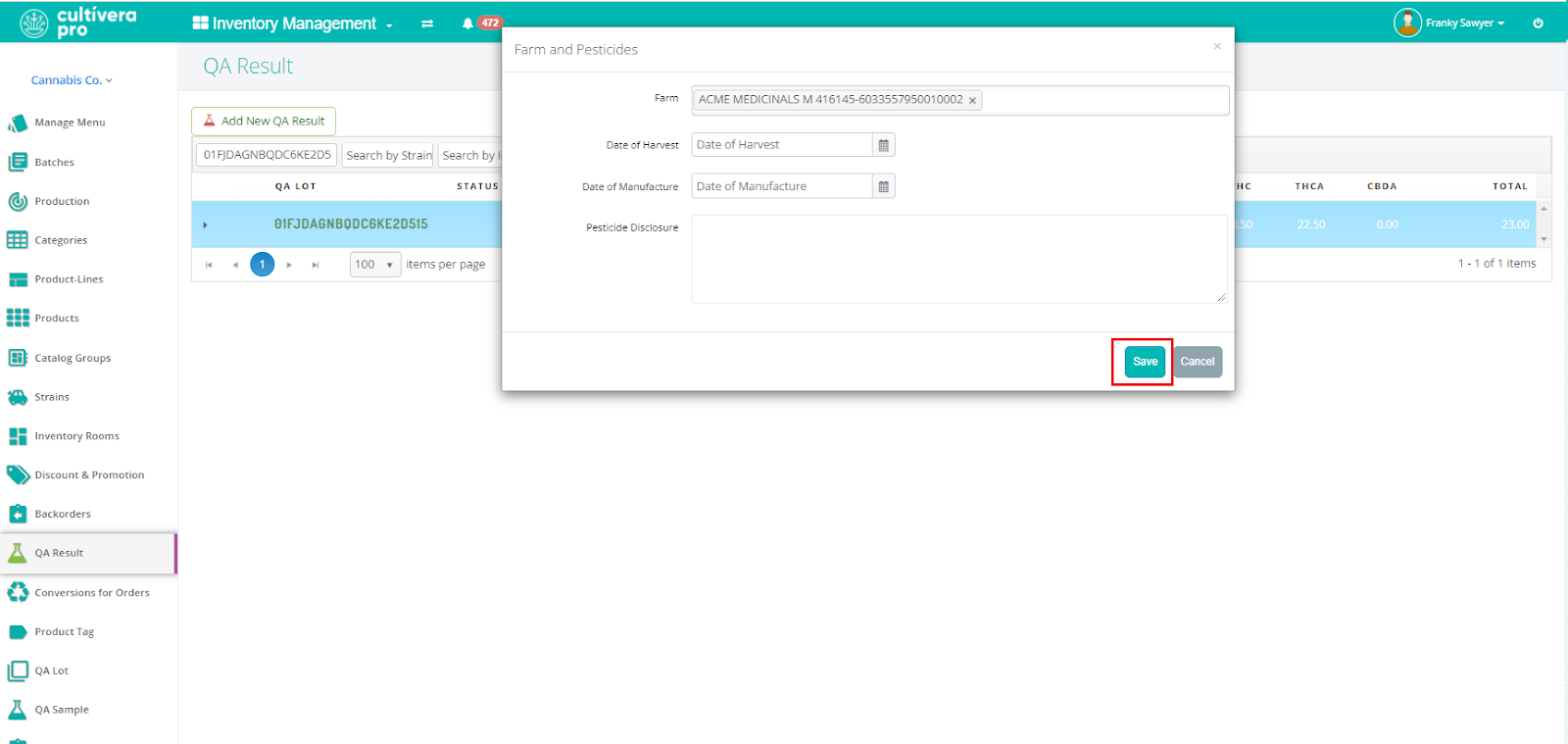The width and height of the screenshot is (1568, 744).
Task: Select Production from the sidebar
Action: tap(62, 202)
